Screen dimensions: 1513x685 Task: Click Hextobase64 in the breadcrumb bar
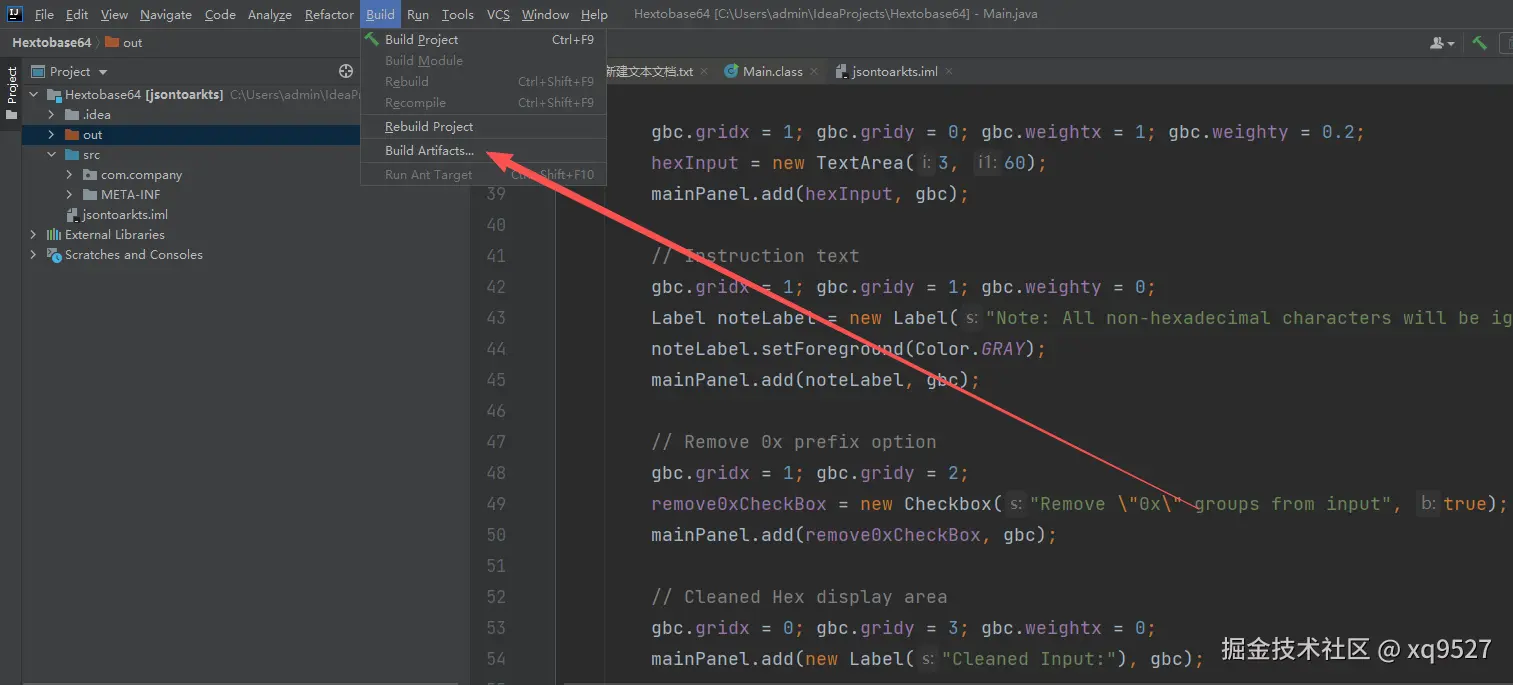[51, 42]
